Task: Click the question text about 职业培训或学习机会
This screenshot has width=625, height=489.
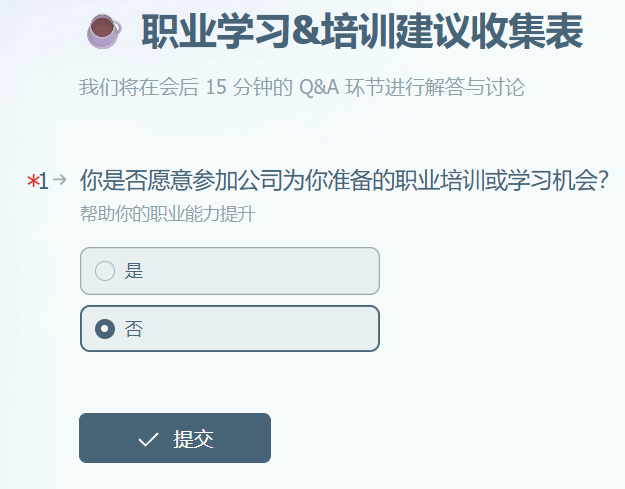Action: 344,180
